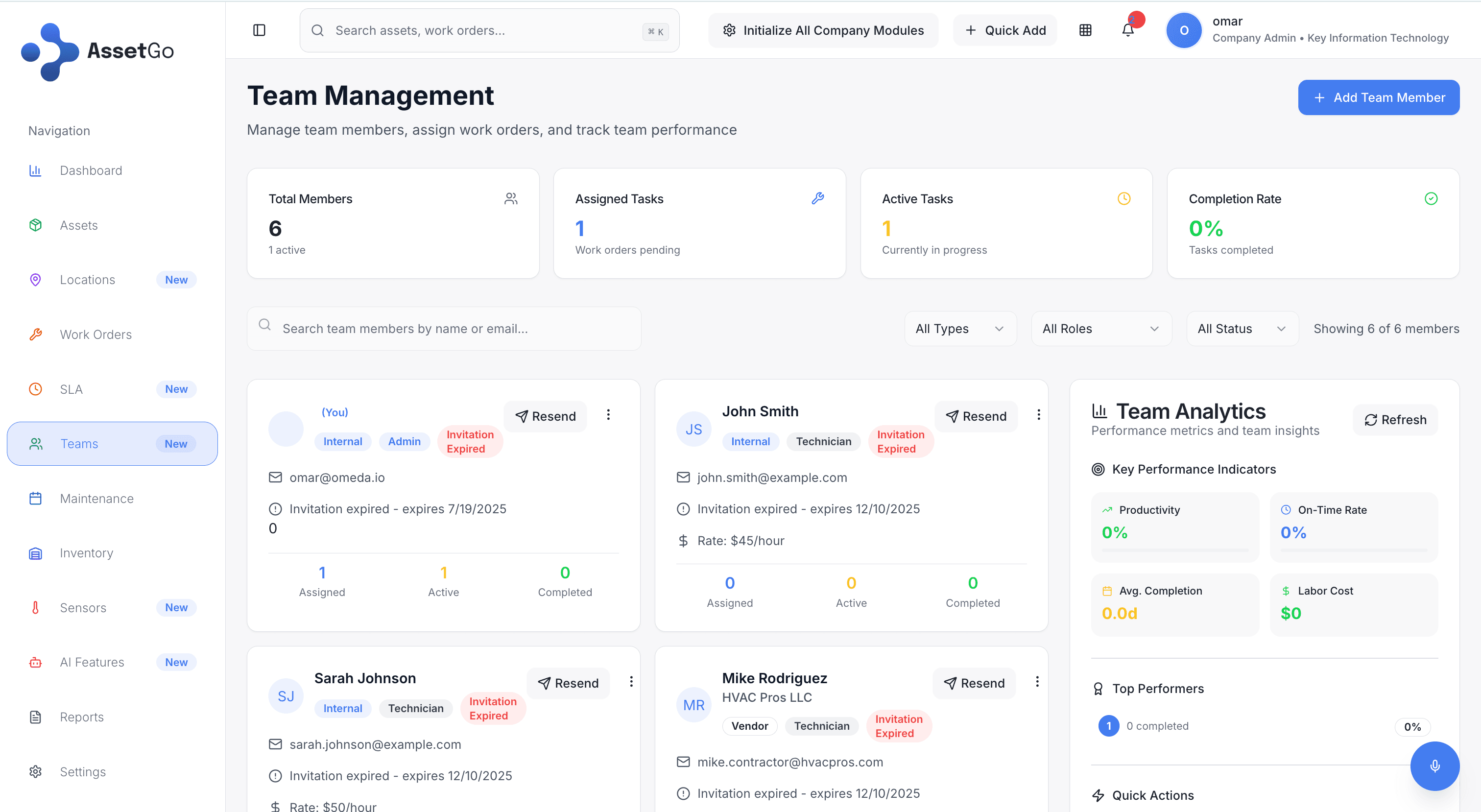Open AI Features in the sidebar

pyautogui.click(x=112, y=662)
